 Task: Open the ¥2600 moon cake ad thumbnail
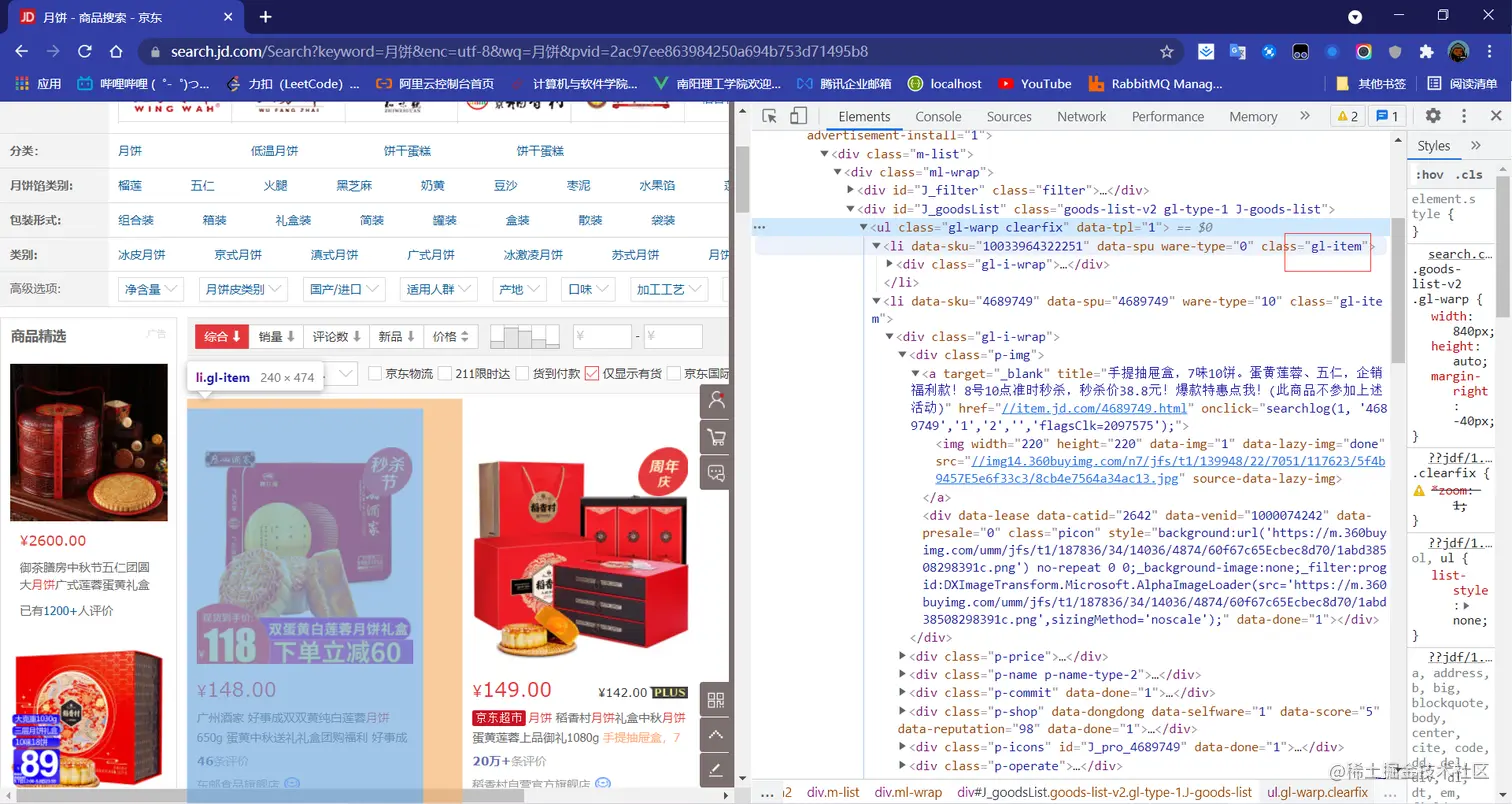[x=89, y=442]
